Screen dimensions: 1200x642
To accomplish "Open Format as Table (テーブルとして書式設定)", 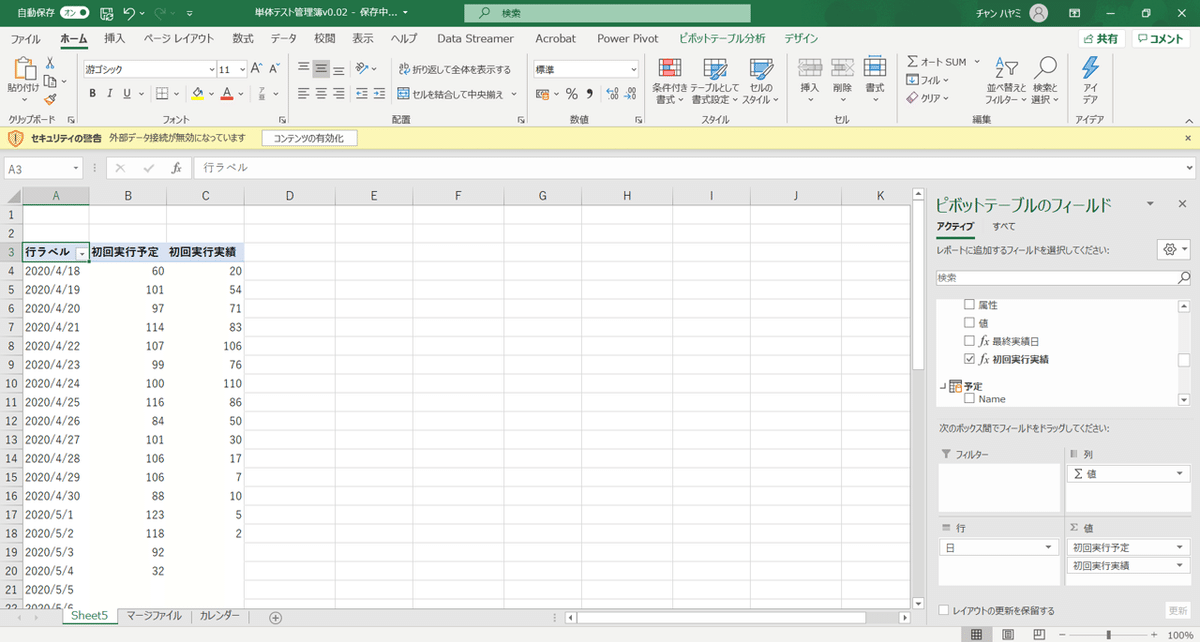I will pos(715,80).
